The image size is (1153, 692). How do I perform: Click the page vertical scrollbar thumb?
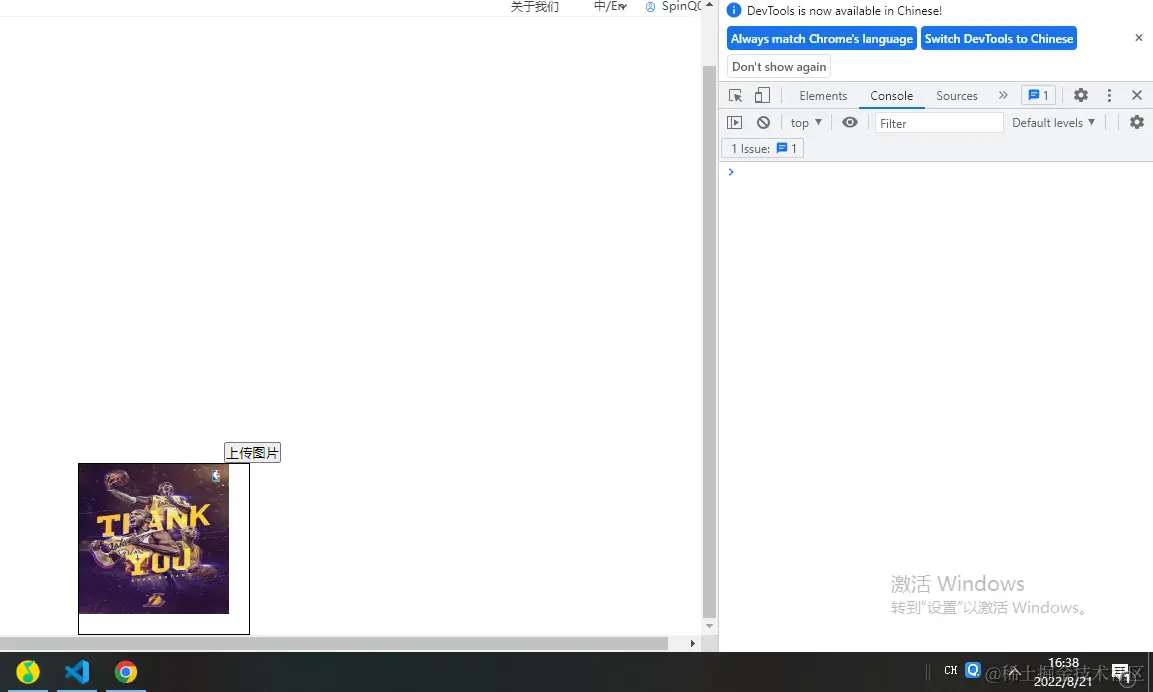coord(709,342)
